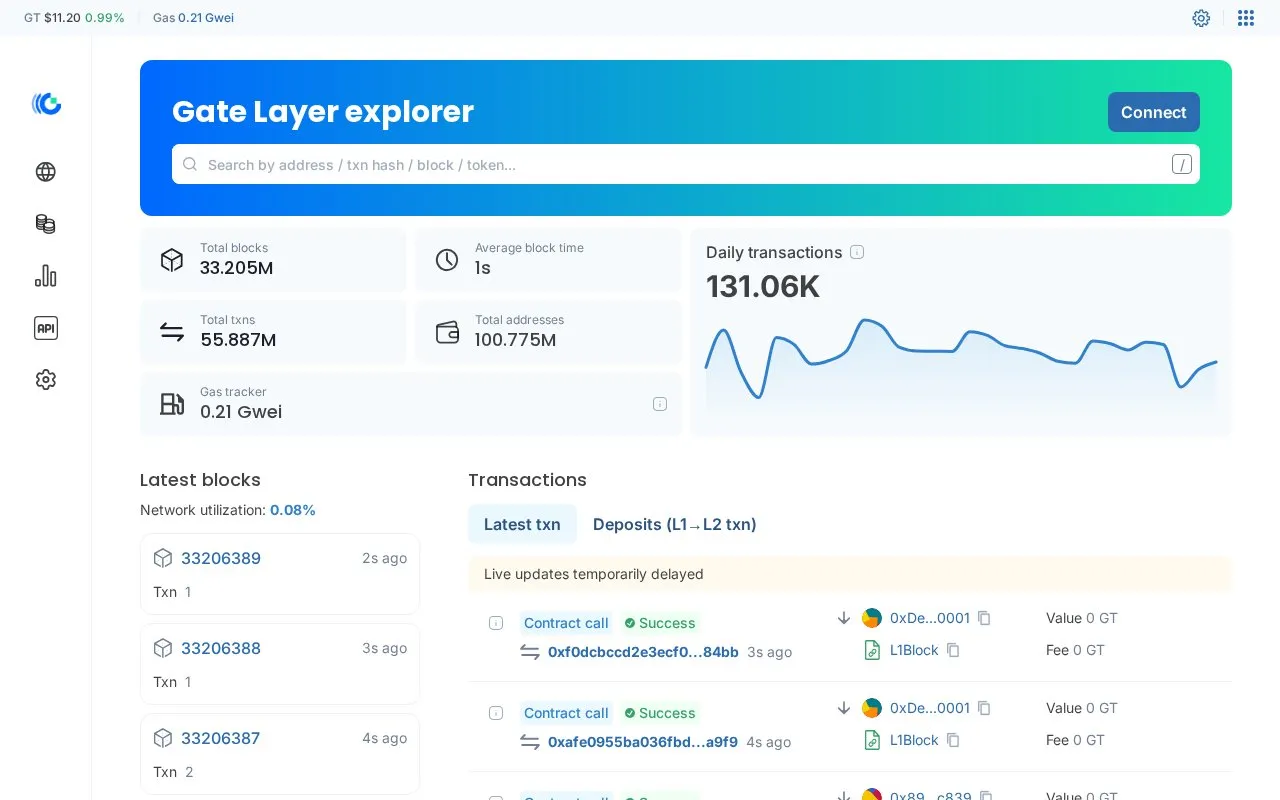Viewport: 1280px width, 800px height.
Task: Click the Connect button
Action: (1153, 112)
